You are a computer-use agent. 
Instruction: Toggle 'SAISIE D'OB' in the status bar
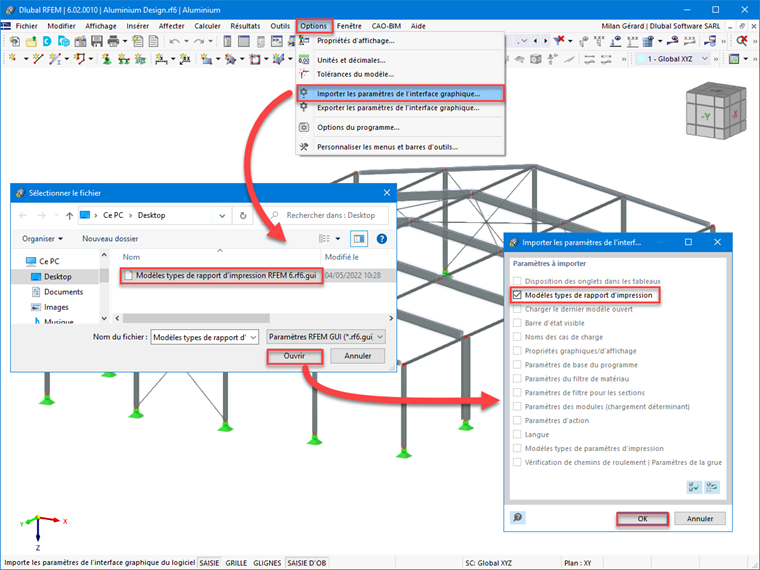point(307,563)
